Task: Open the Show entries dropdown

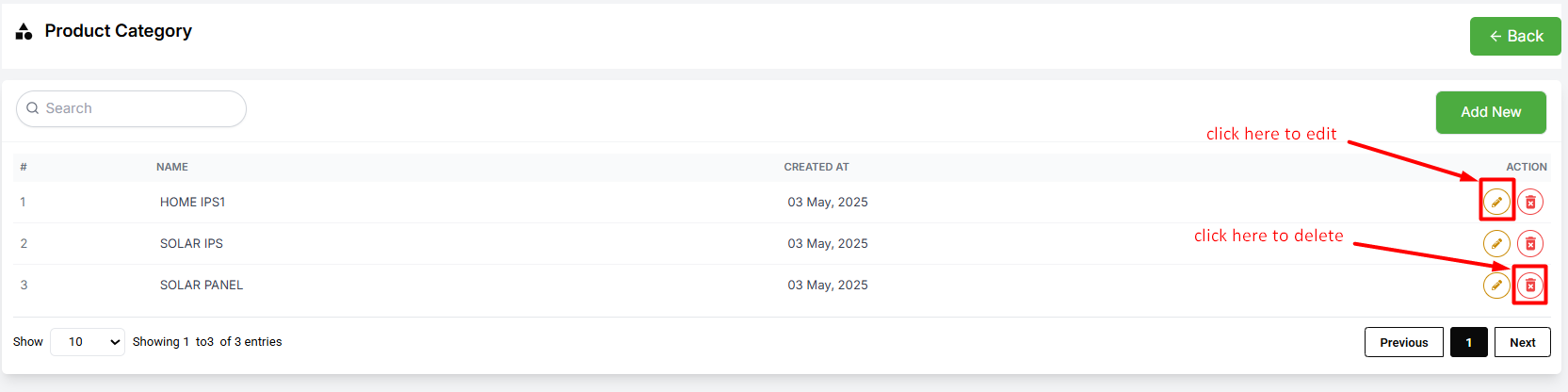Action: tap(88, 342)
